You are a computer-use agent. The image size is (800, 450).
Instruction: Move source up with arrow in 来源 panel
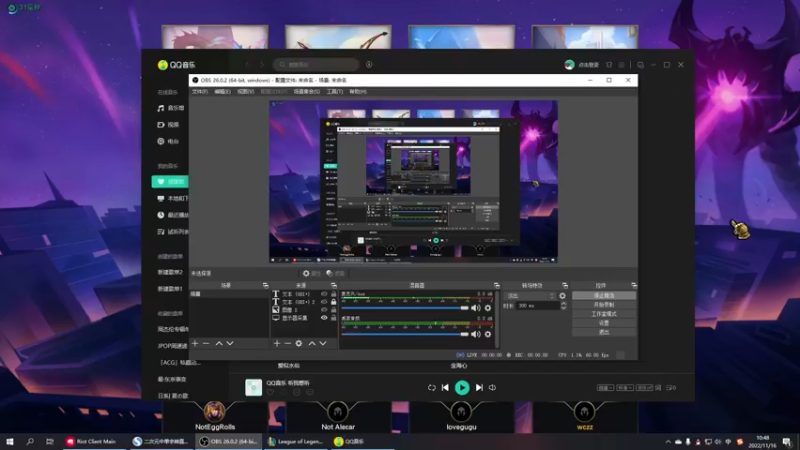(312, 343)
